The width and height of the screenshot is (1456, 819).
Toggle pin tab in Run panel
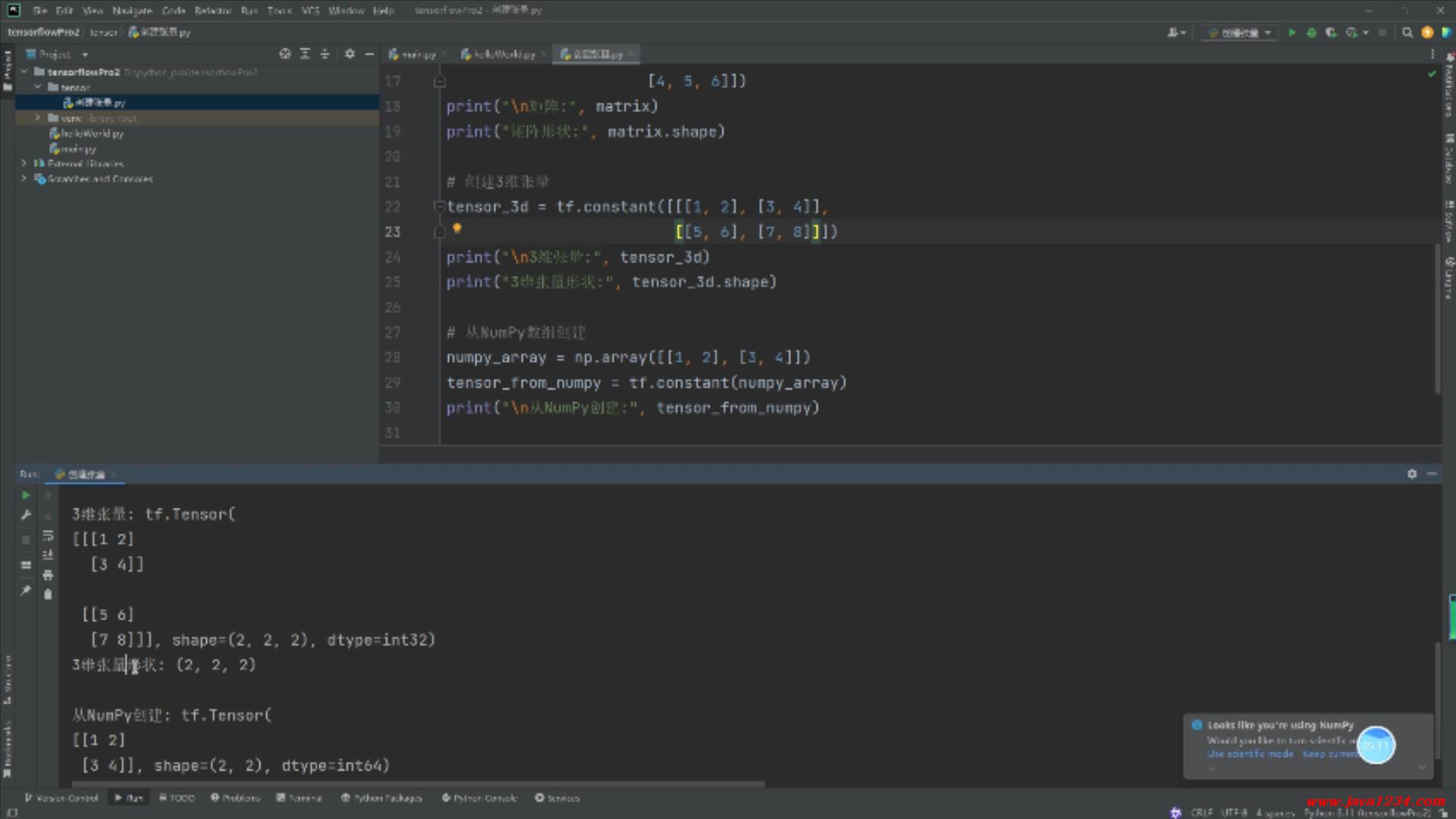click(26, 591)
